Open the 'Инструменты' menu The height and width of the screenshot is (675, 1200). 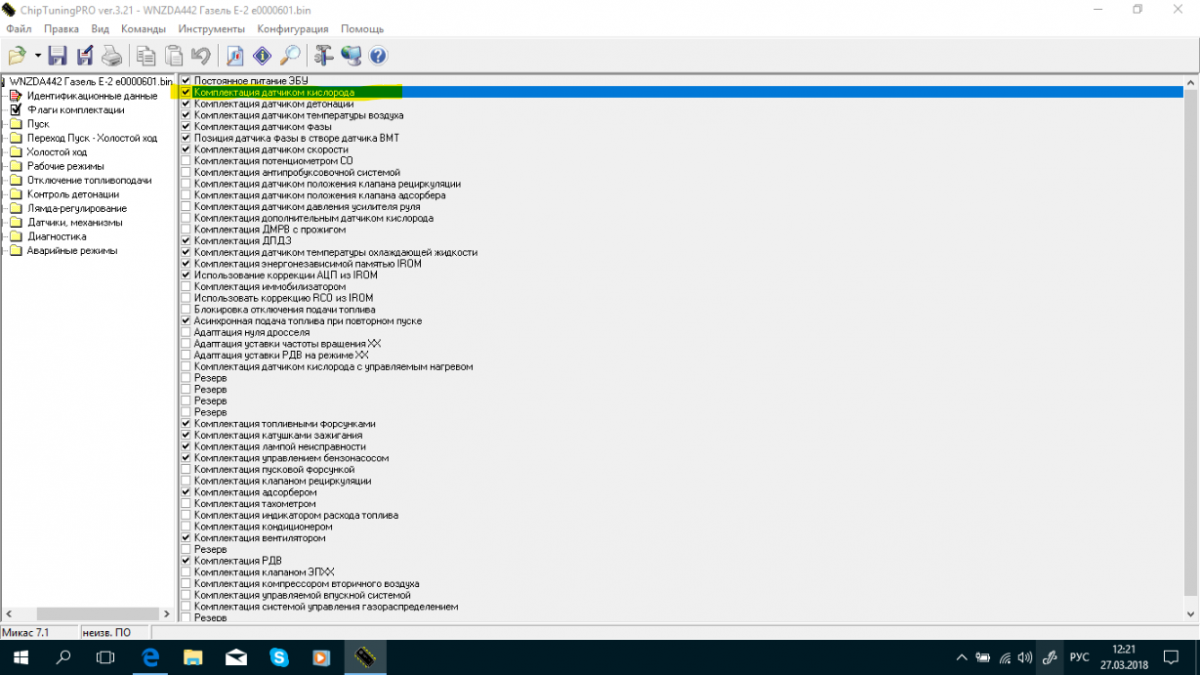click(x=204, y=29)
